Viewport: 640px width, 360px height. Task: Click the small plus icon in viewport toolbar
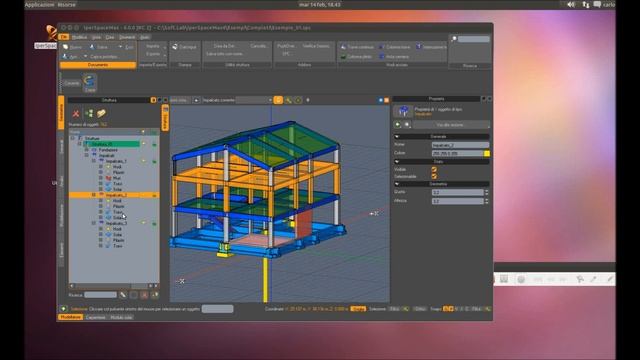308,100
